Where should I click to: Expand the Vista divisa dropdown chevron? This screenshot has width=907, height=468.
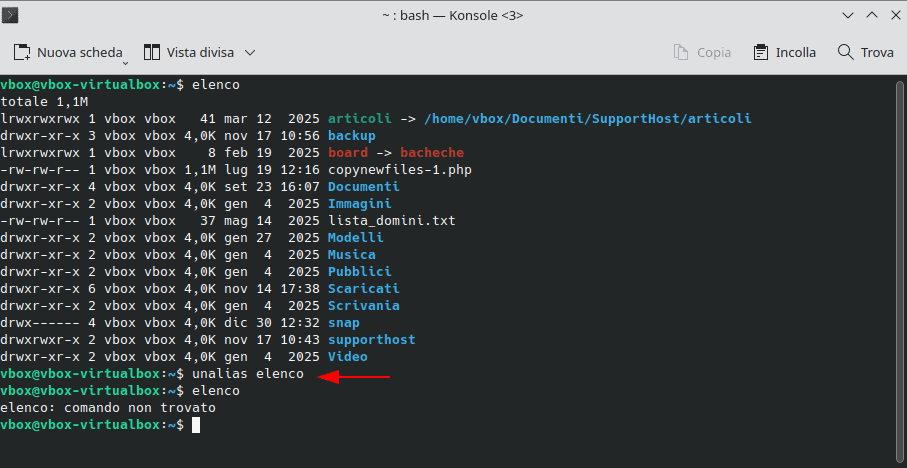(250, 52)
